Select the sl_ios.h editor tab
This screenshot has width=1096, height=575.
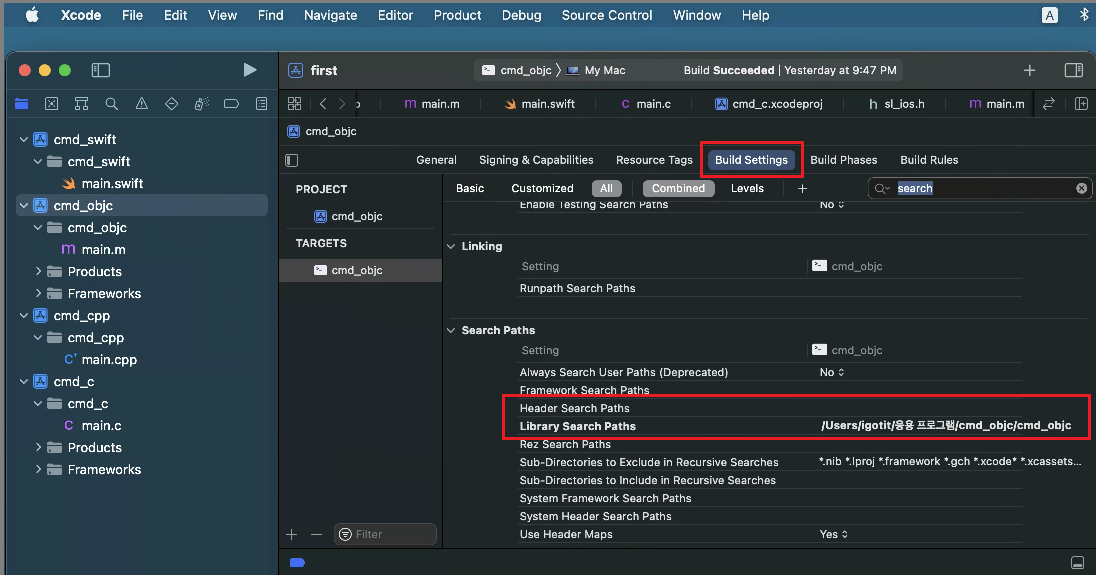click(x=896, y=103)
